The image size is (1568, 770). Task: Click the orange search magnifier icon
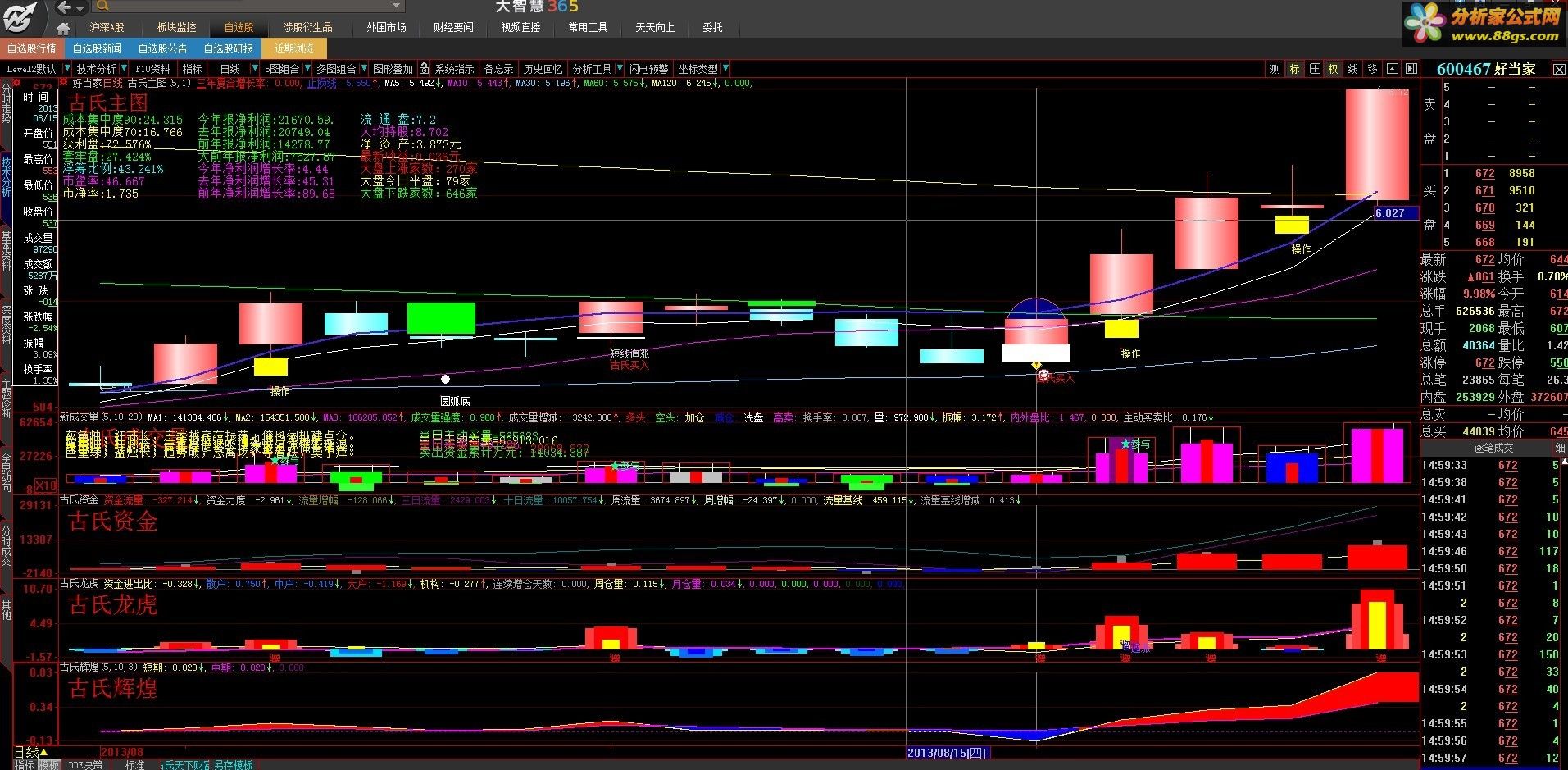coord(103,7)
